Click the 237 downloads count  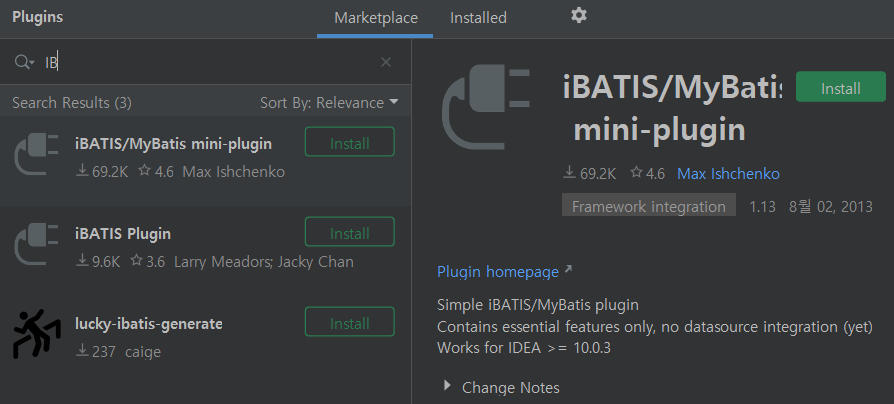(x=96, y=352)
